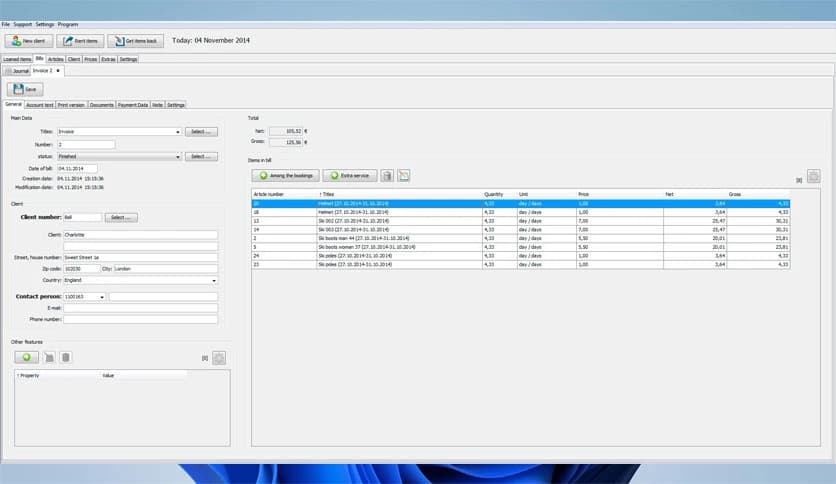Add a feature with the green plus button
This screenshot has width=836, height=484.
(25, 357)
